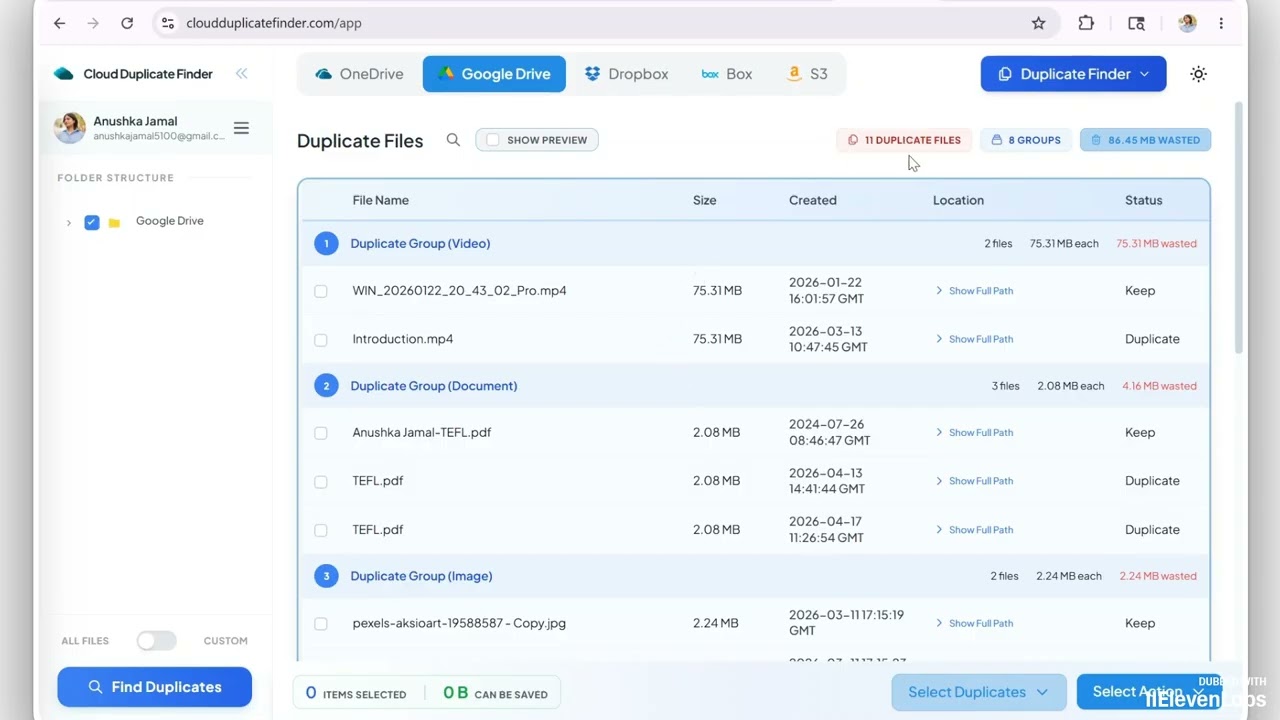Open the browser extensions puzzle icon

(x=1086, y=23)
